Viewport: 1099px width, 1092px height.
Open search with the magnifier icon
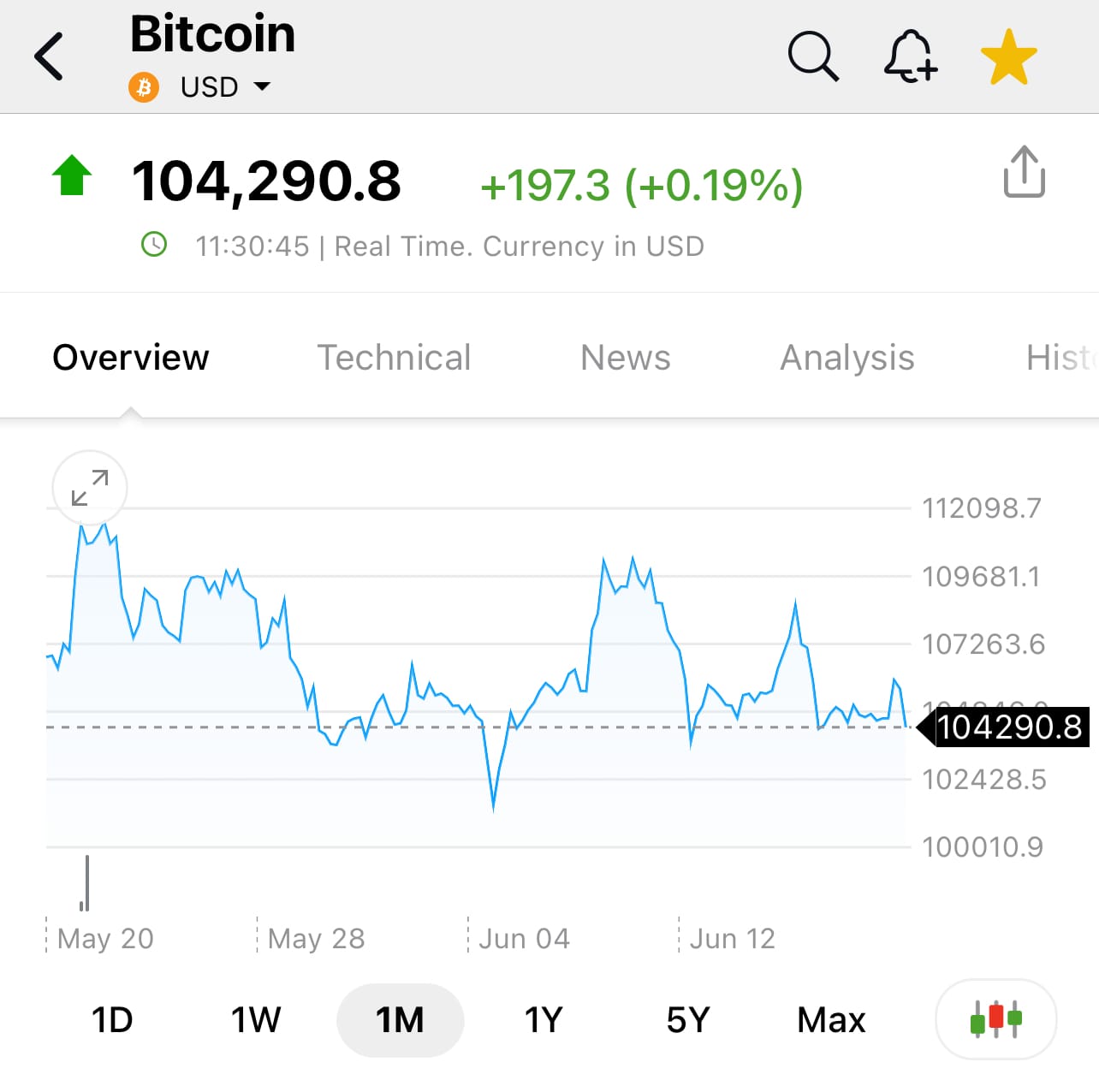pos(813,56)
